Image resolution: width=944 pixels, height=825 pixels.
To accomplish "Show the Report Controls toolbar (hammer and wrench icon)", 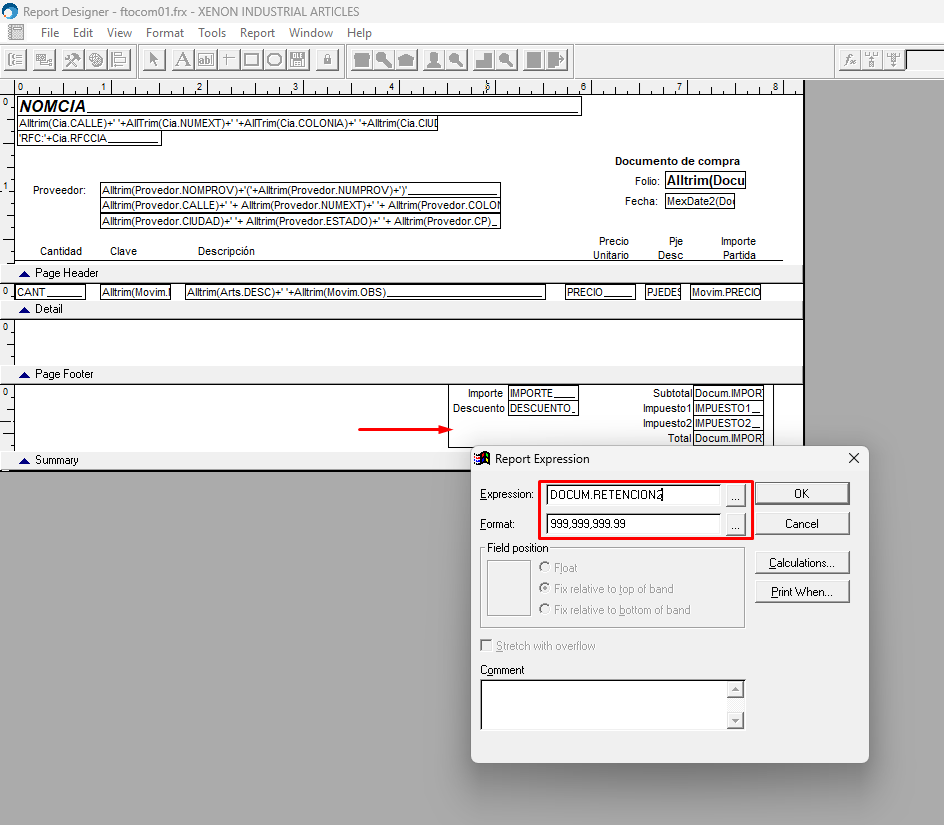I will tap(72, 60).
